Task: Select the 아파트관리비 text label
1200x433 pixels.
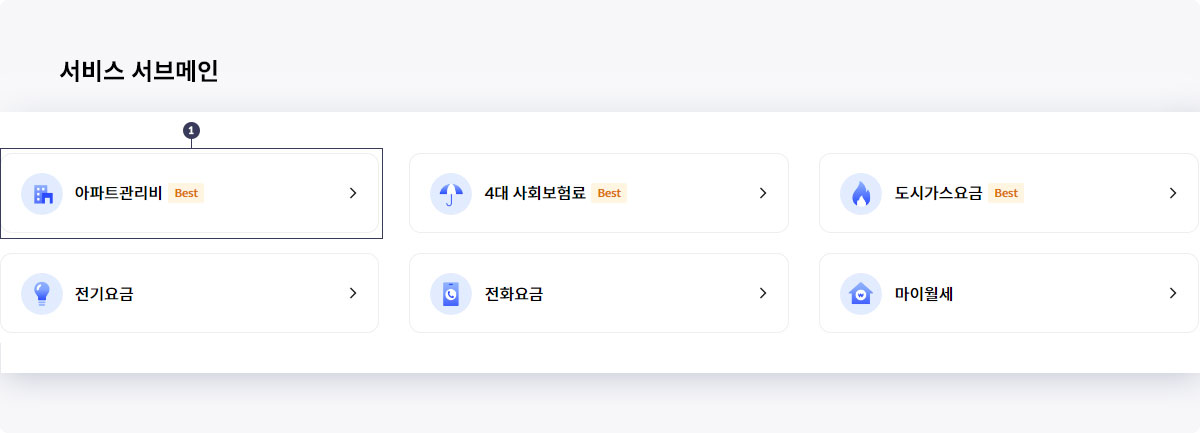Action: 118,193
